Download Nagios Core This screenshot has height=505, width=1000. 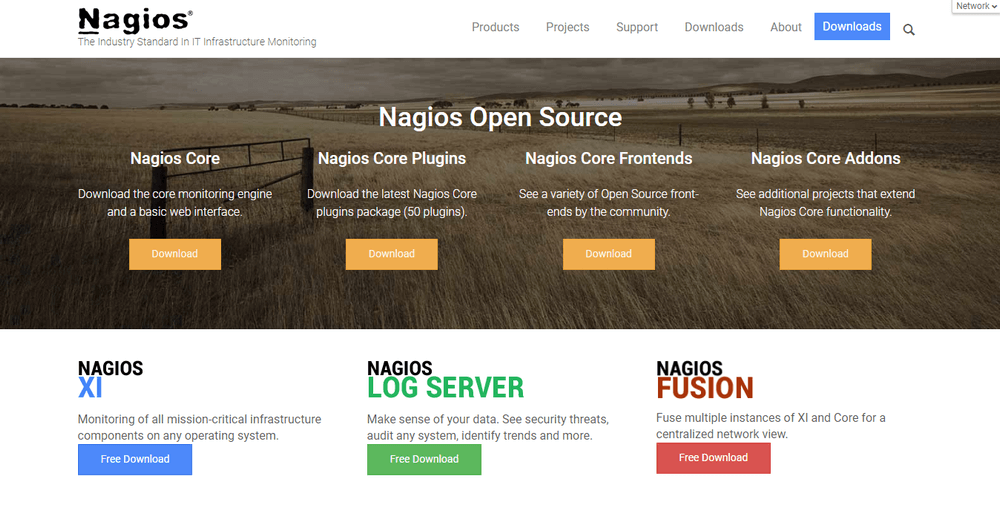click(175, 254)
